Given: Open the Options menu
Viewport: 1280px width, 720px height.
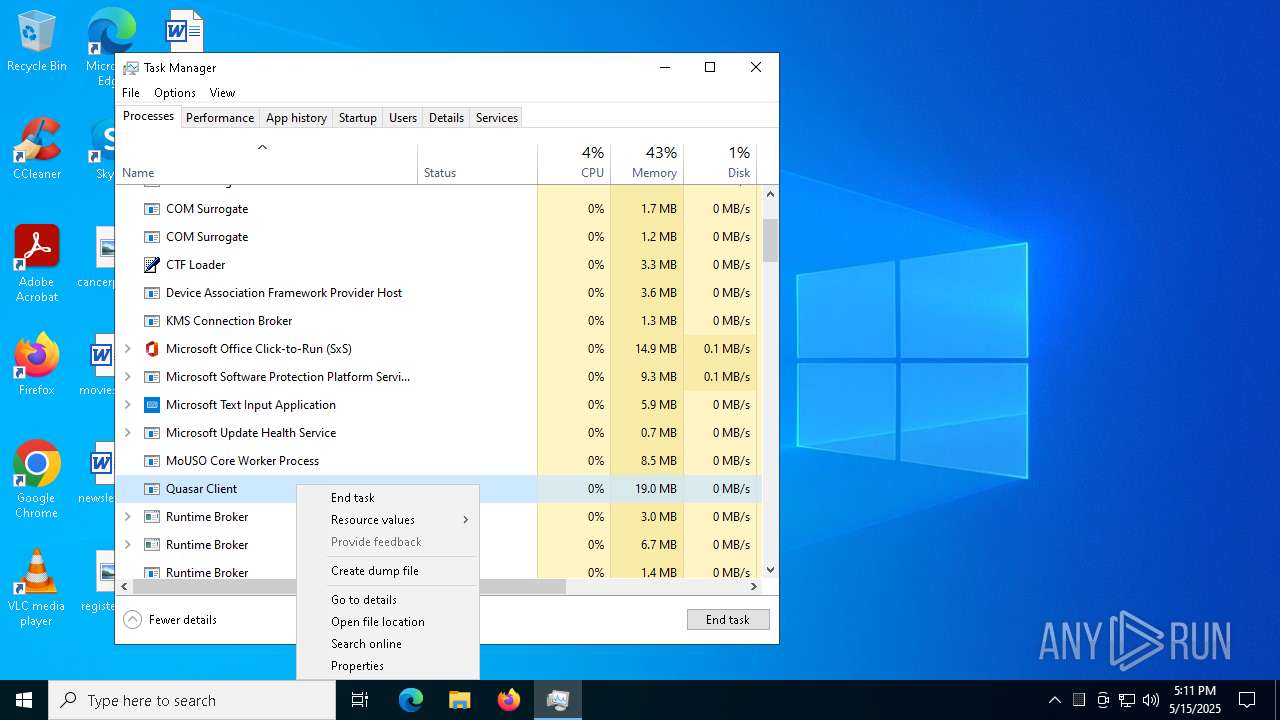Looking at the screenshot, I should (x=175, y=93).
